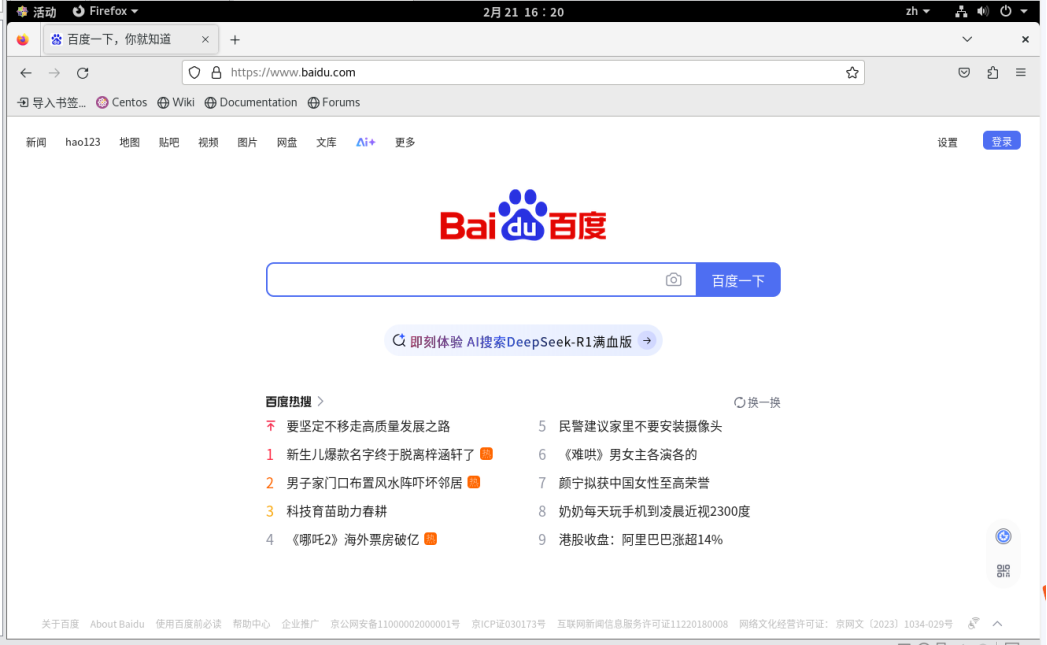Open the About Baidu footer link
Image resolution: width=1047 pixels, height=645 pixels.
pyautogui.click(x=117, y=624)
